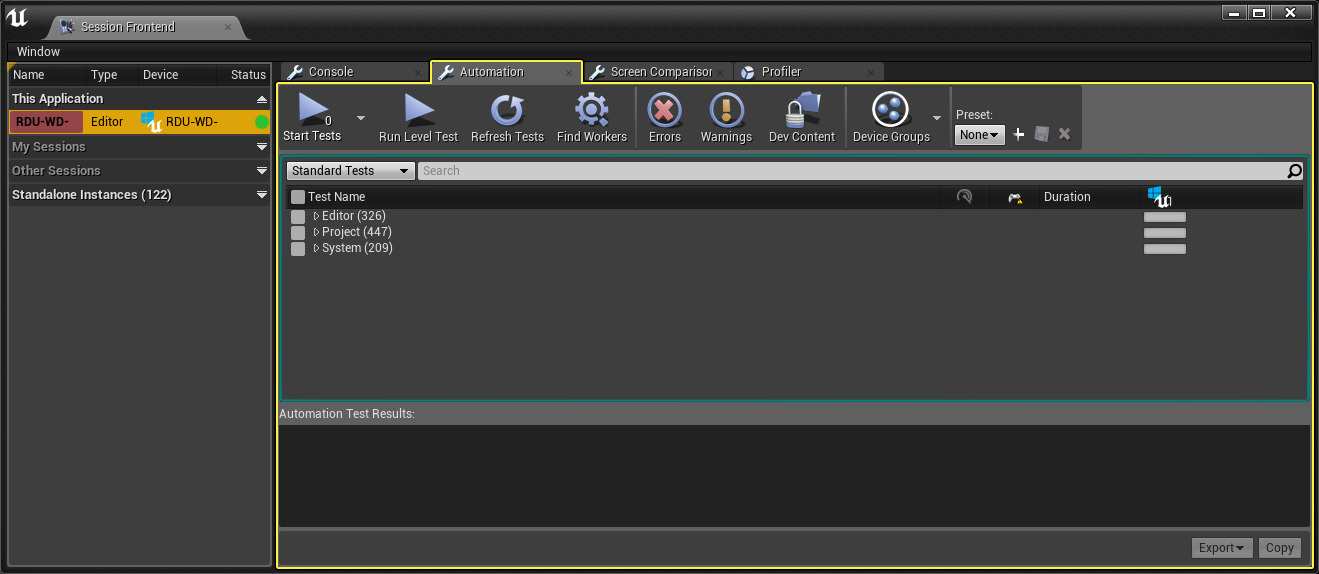Screen dimensions: 1319x574
Task: Click the Start Tests play icon
Action: pos(313,108)
